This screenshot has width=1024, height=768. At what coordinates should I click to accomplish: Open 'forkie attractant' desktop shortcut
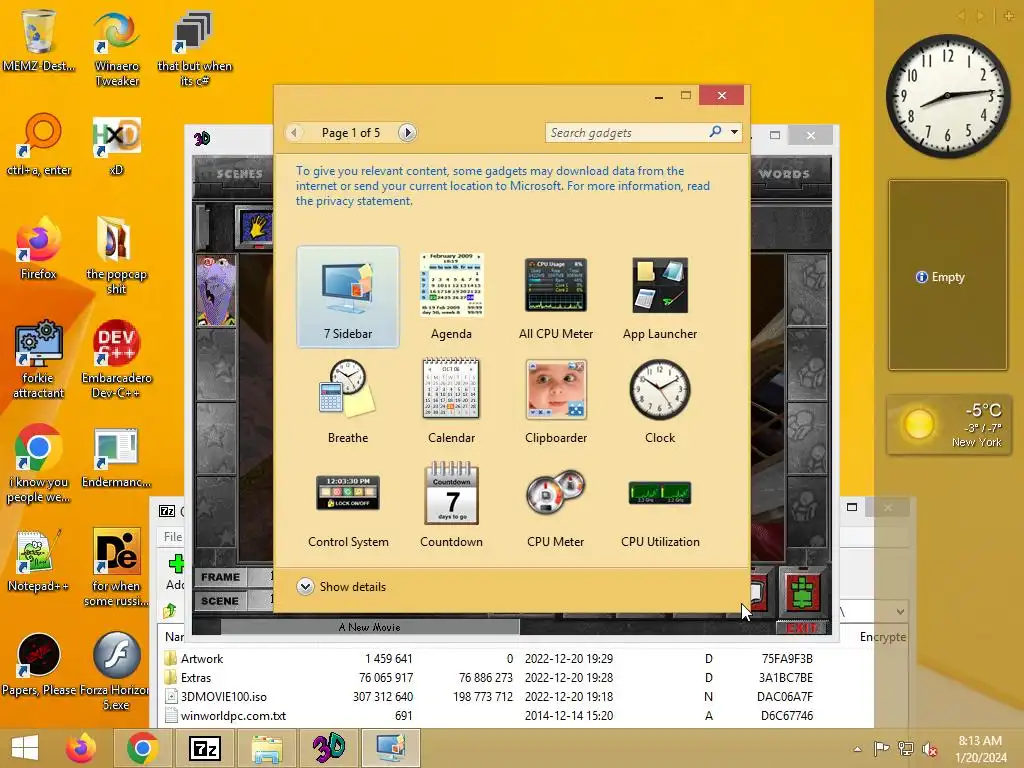pos(38,358)
